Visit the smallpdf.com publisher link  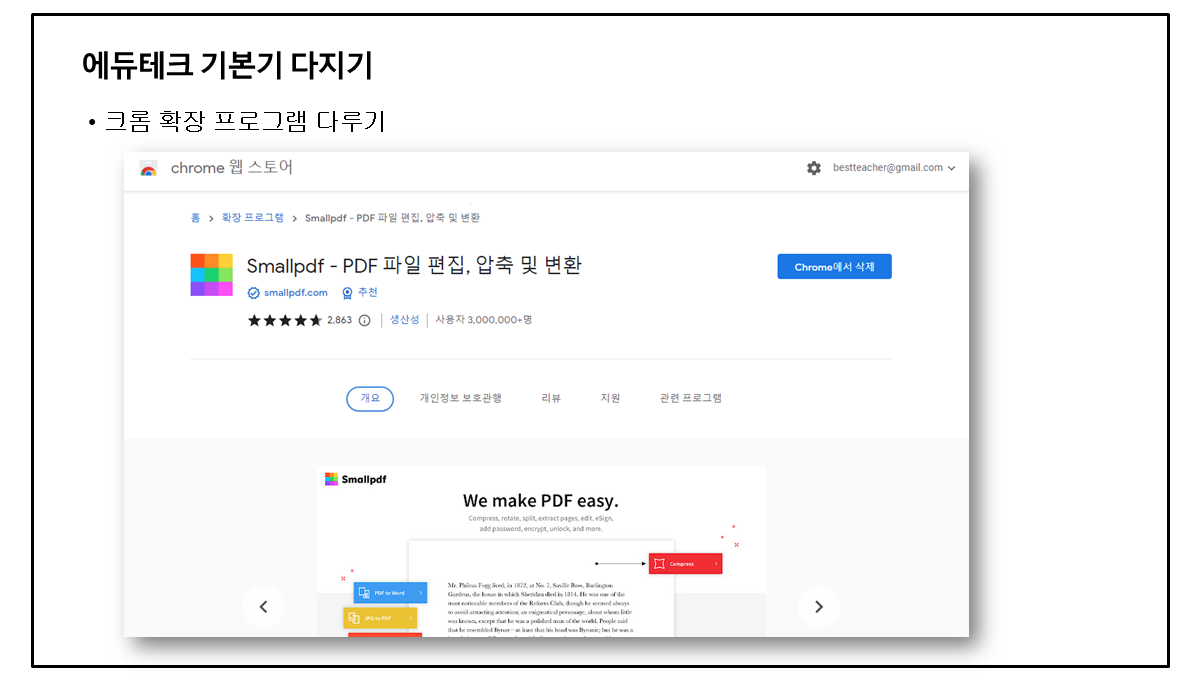pyautogui.click(x=296, y=293)
